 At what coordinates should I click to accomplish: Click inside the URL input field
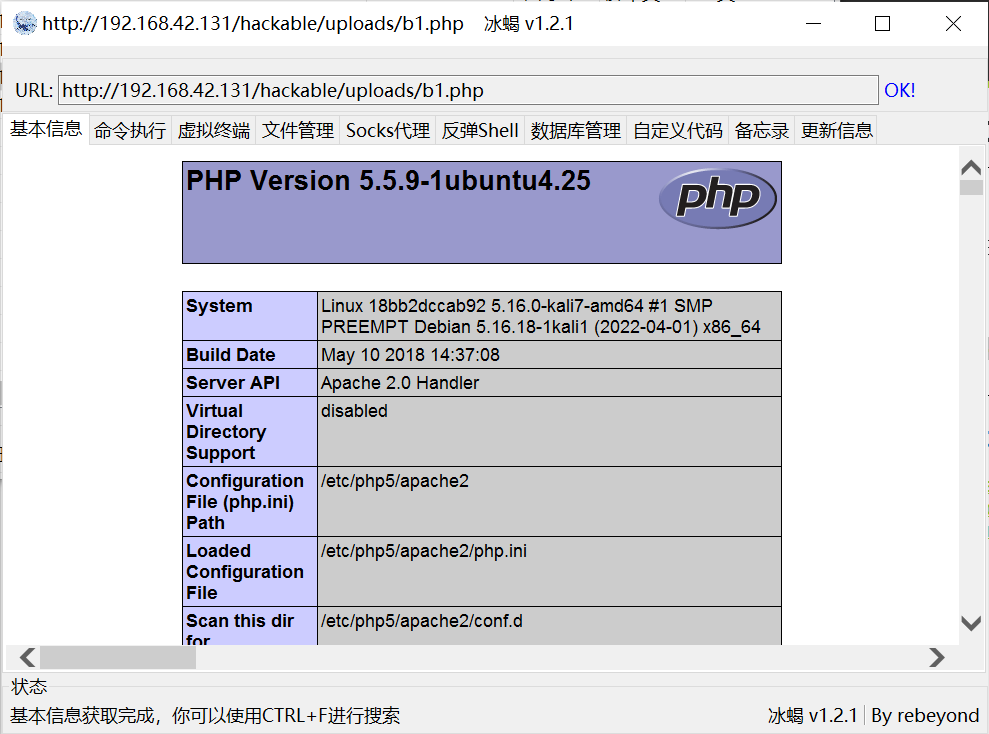pos(467,91)
